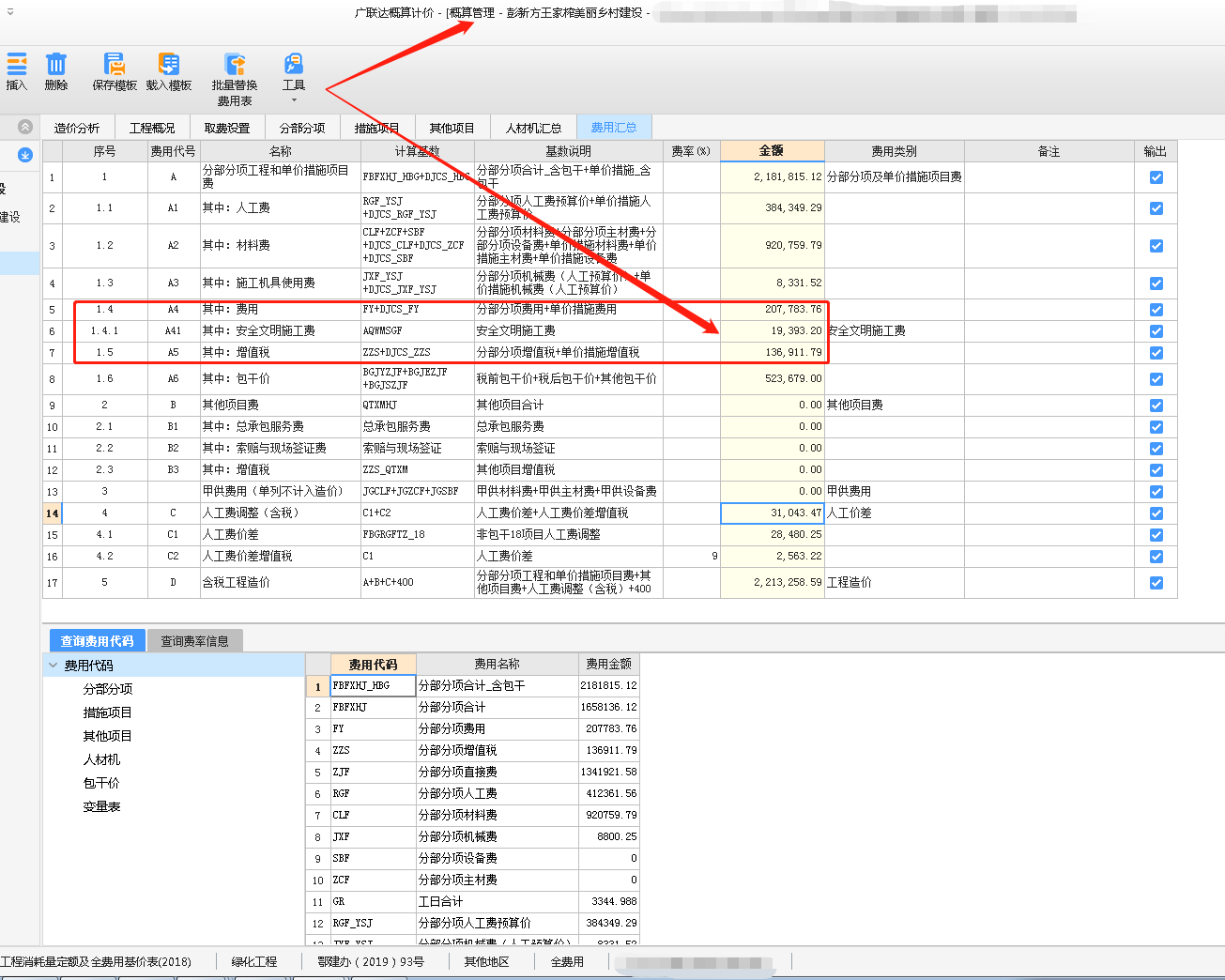
Task: Switch to the 措施项目 tab
Action: point(377,128)
